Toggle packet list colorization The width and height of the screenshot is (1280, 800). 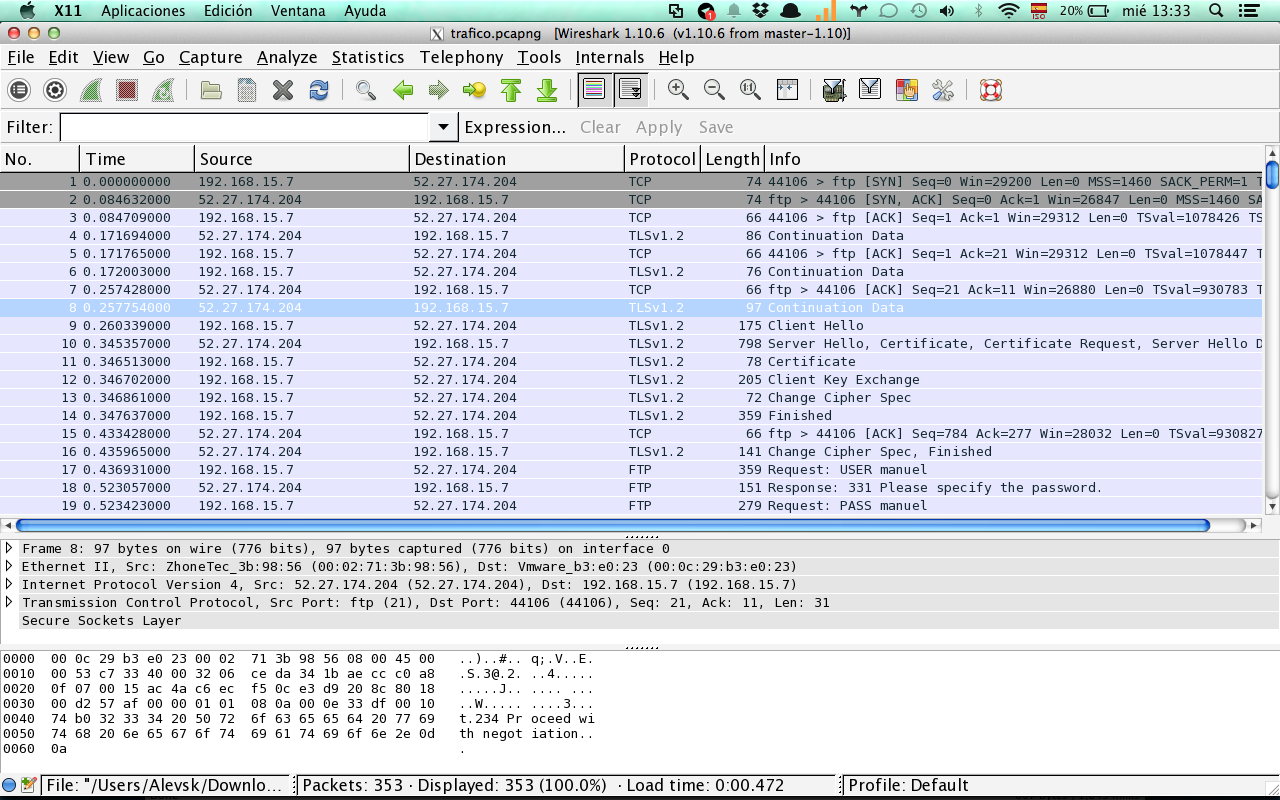tap(593, 89)
